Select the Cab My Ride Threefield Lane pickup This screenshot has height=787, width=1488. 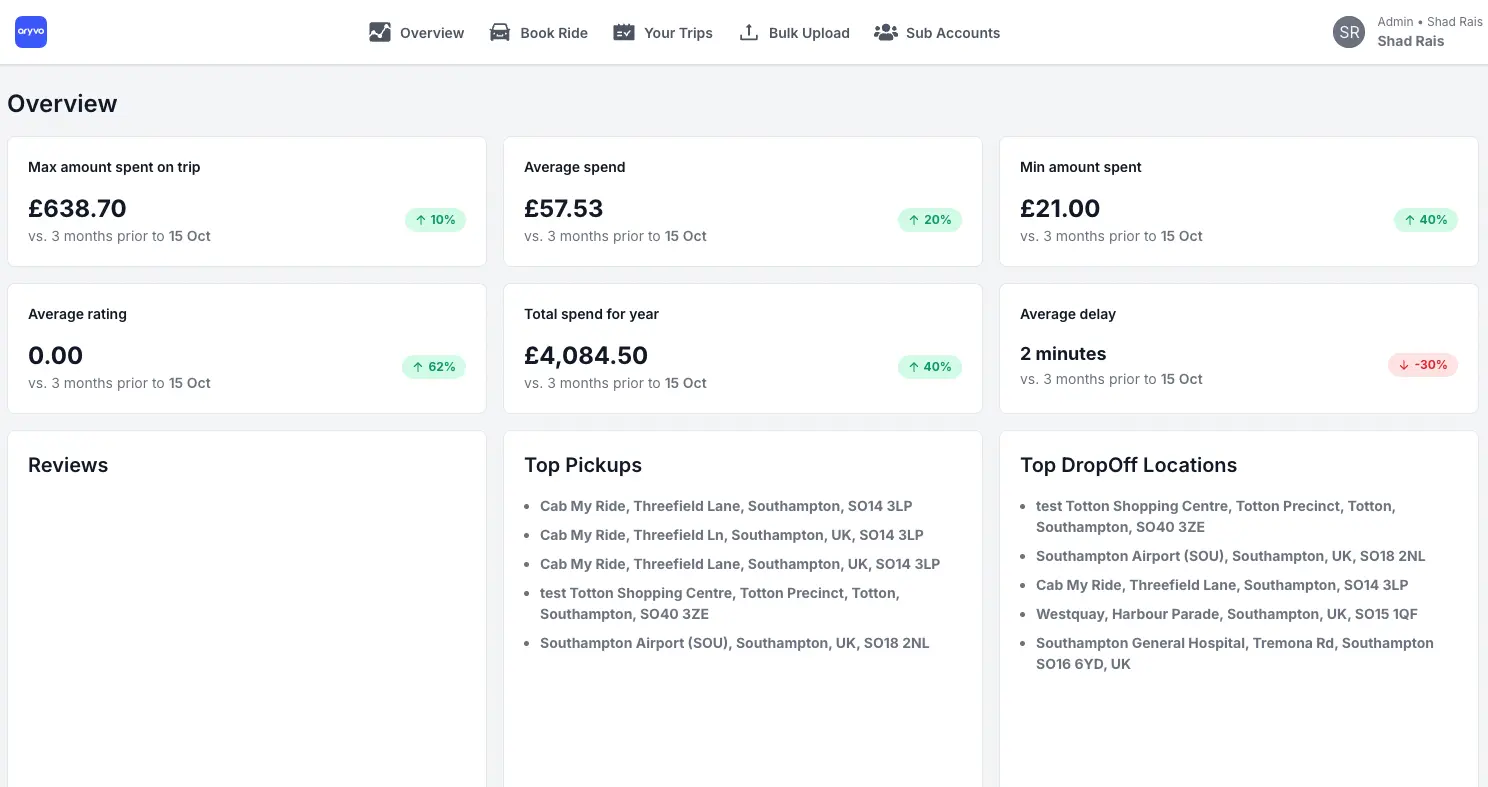[725, 506]
